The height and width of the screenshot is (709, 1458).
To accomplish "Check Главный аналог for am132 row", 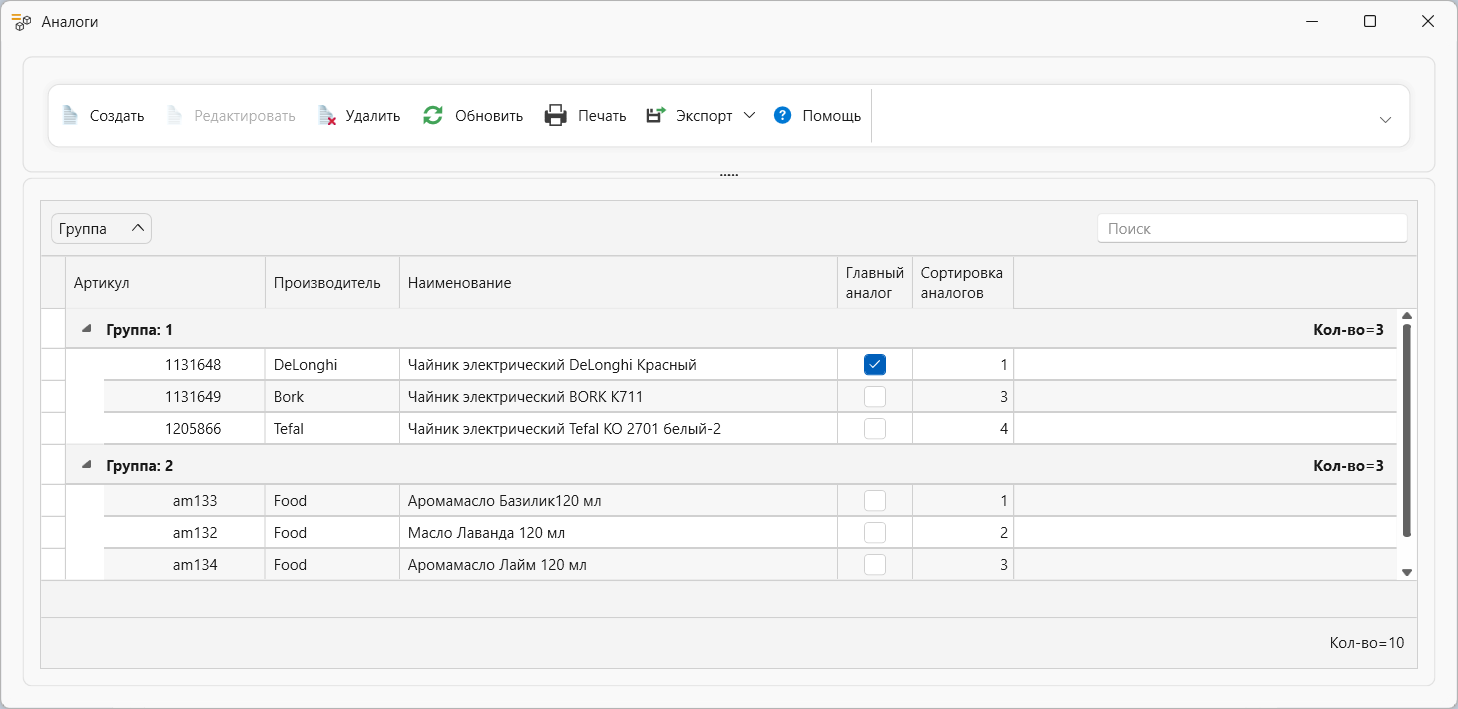I will click(875, 533).
